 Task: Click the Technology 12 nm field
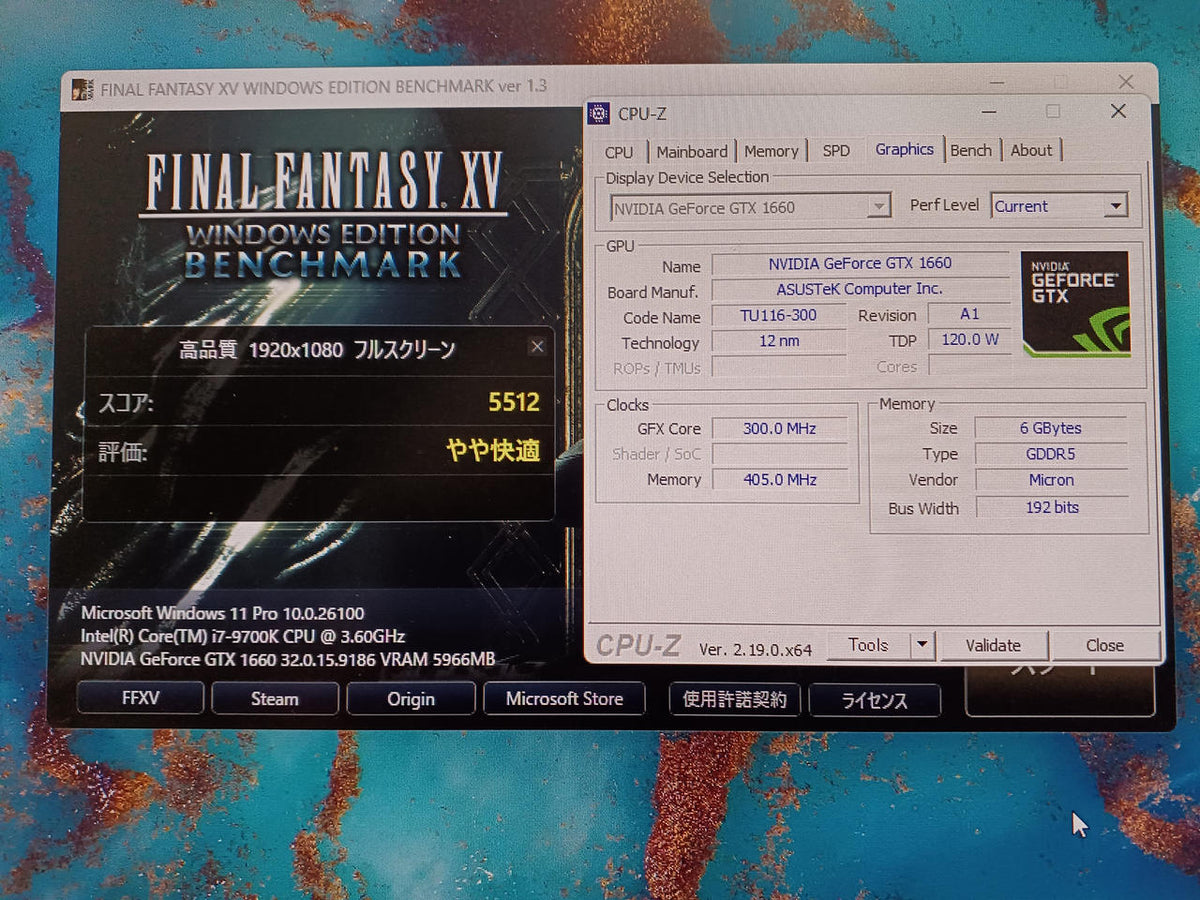pyautogui.click(x=778, y=341)
